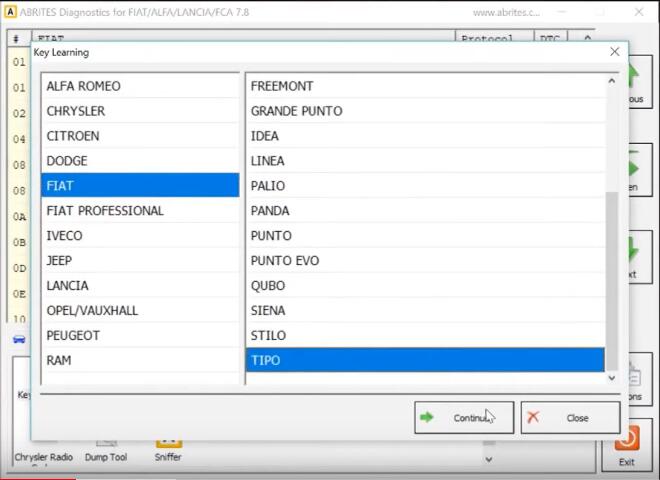
Task: Close the Key Learning dialog with X
Action: click(615, 52)
